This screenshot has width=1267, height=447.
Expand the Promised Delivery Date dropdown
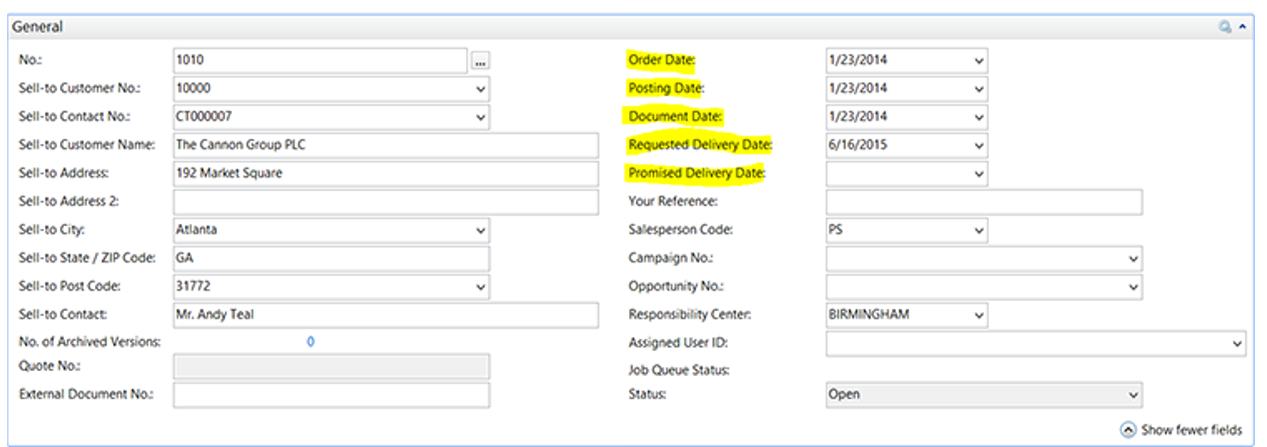pyautogui.click(x=979, y=173)
